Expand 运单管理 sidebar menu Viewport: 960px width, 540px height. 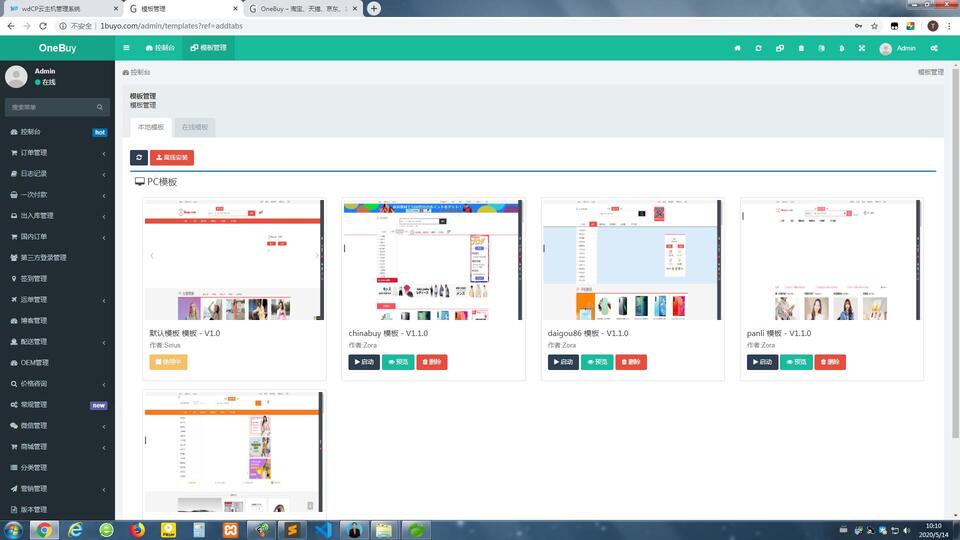[58, 299]
